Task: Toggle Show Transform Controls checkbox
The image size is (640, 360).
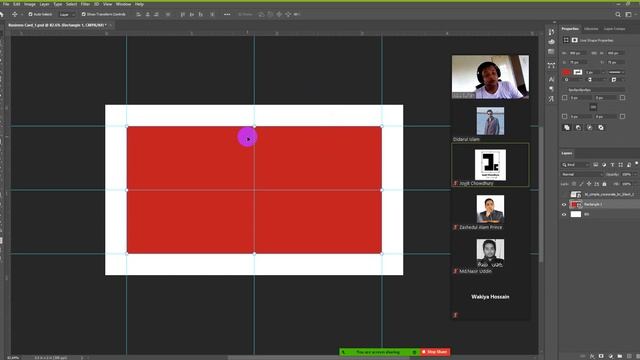Action: (x=83, y=14)
